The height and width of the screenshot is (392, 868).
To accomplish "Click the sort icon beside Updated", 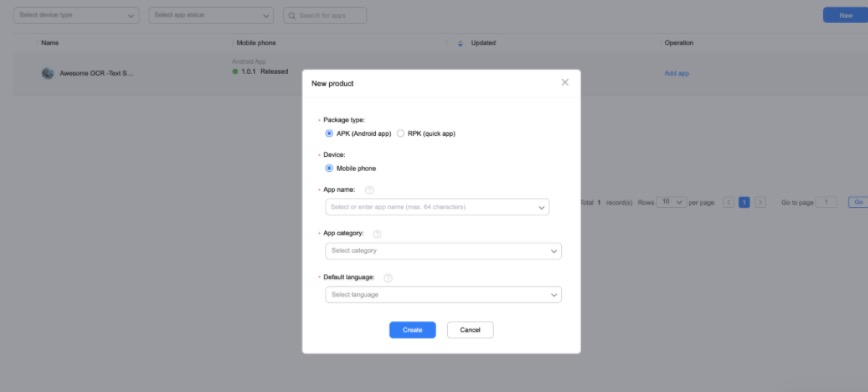I will tap(460, 43).
